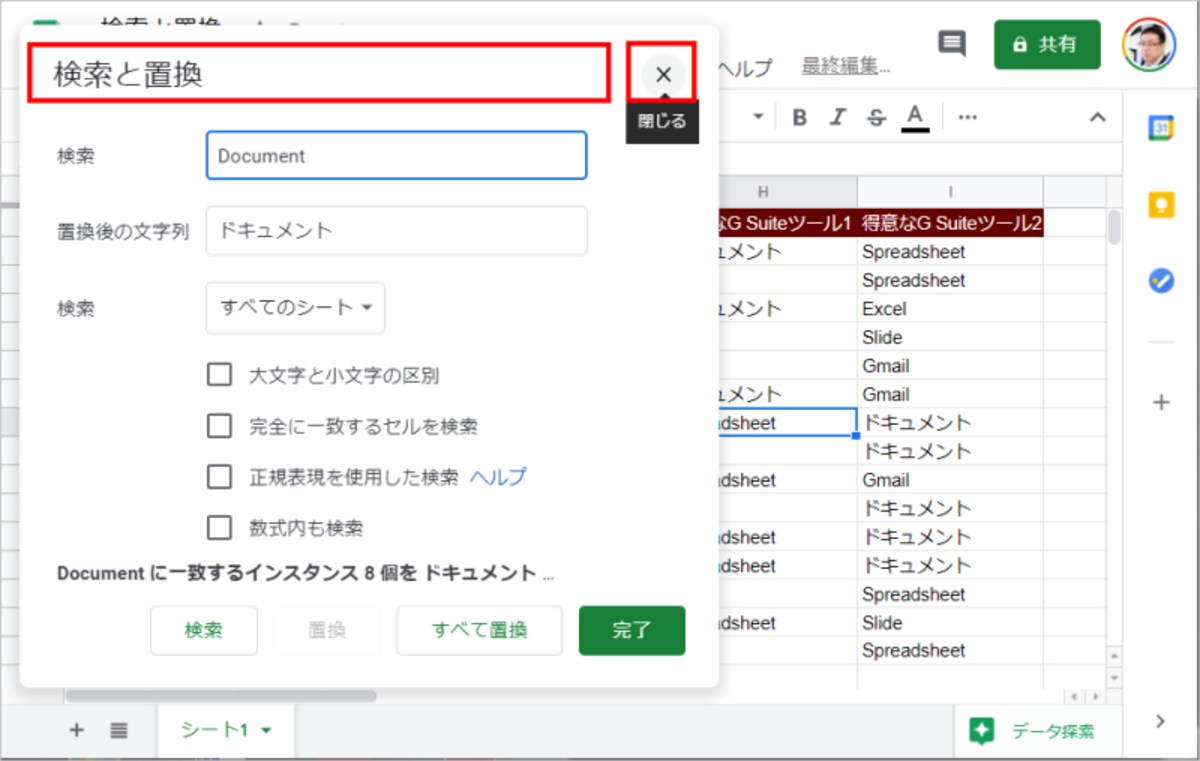The image size is (1200, 761).
Task: Enable 正規表現を使用した検索 checkbox
Action: [x=219, y=477]
